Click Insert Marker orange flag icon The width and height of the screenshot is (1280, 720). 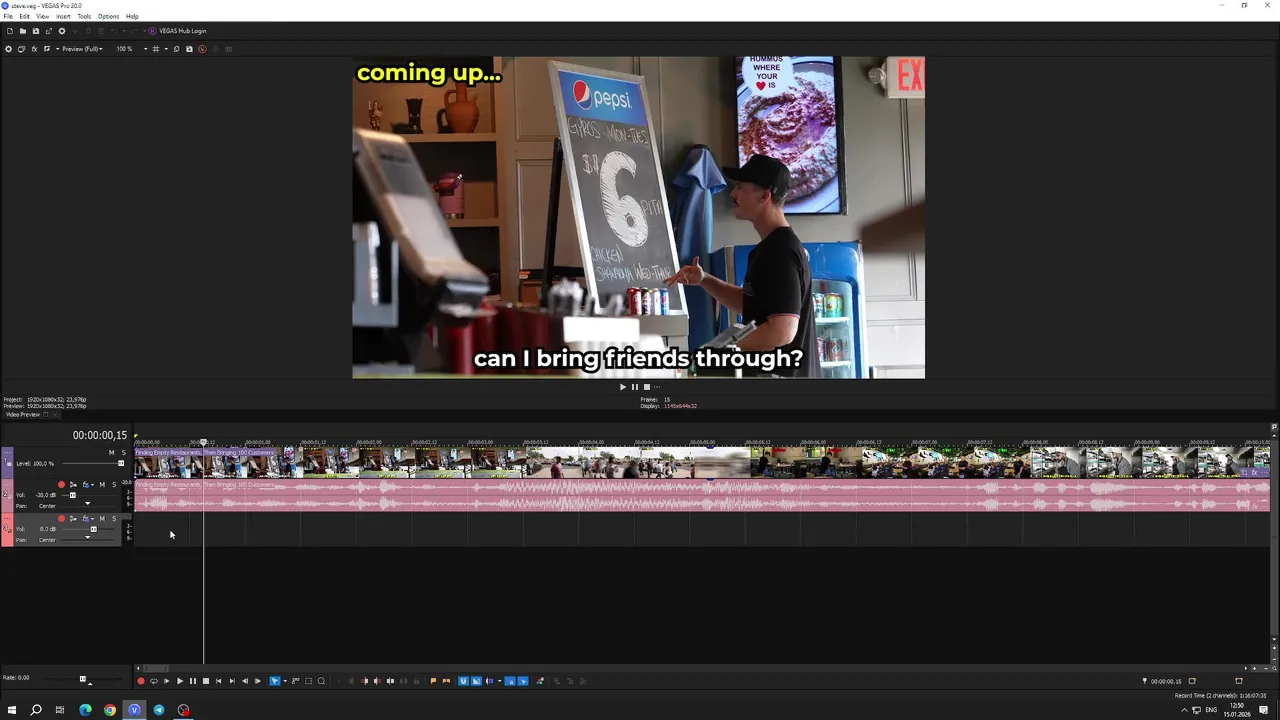[433, 681]
